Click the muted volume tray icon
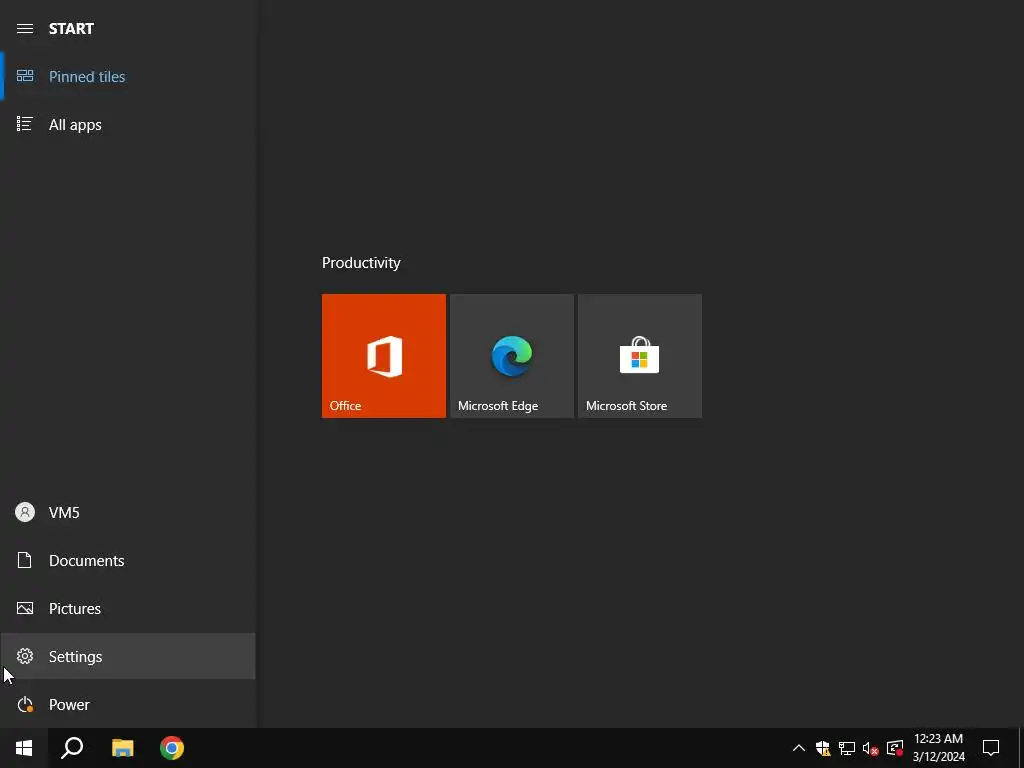Image resolution: width=1024 pixels, height=768 pixels. (x=871, y=748)
